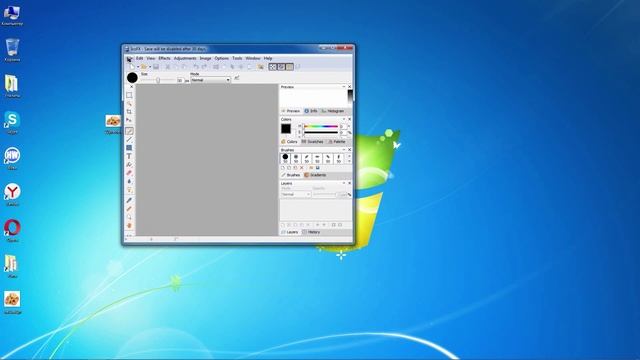Image resolution: width=640 pixels, height=360 pixels.
Task: Click the brush Size slider
Action: 158,80
